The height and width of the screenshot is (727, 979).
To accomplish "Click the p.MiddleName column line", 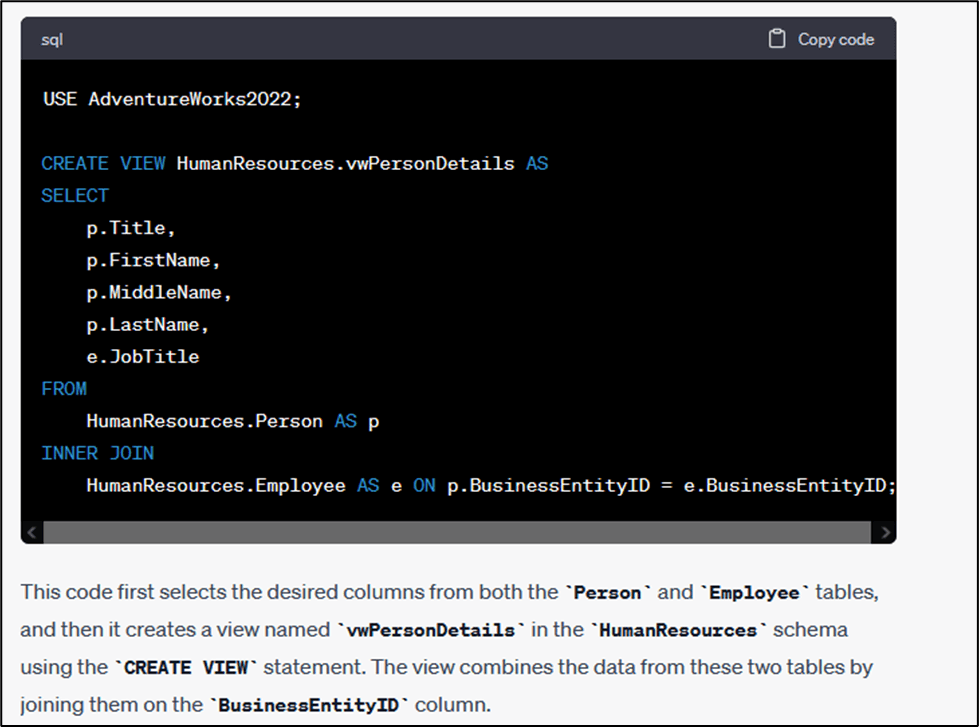I will (x=159, y=293).
